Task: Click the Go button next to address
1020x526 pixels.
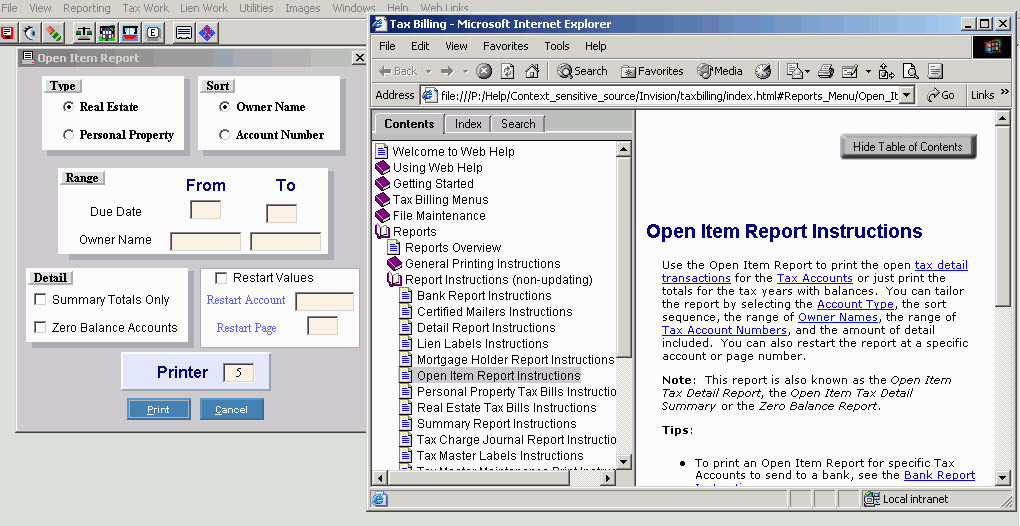Action: point(941,95)
